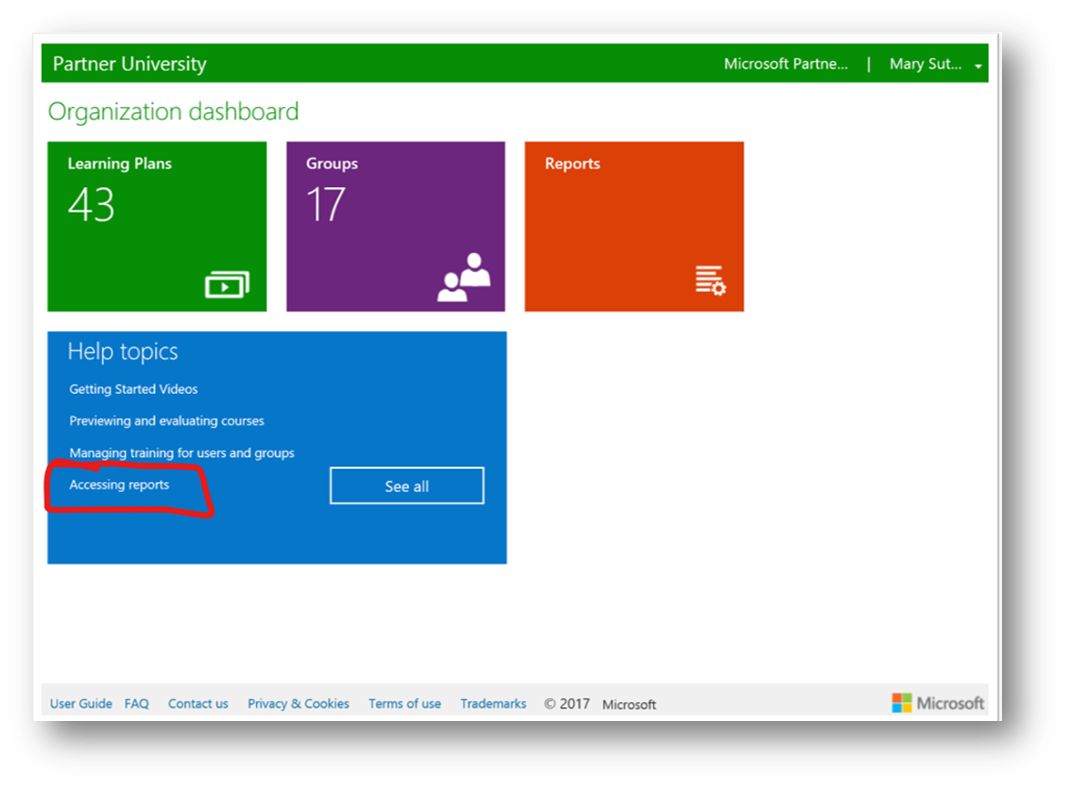
Task: Click the number 17 on Groups
Action: pos(326,205)
